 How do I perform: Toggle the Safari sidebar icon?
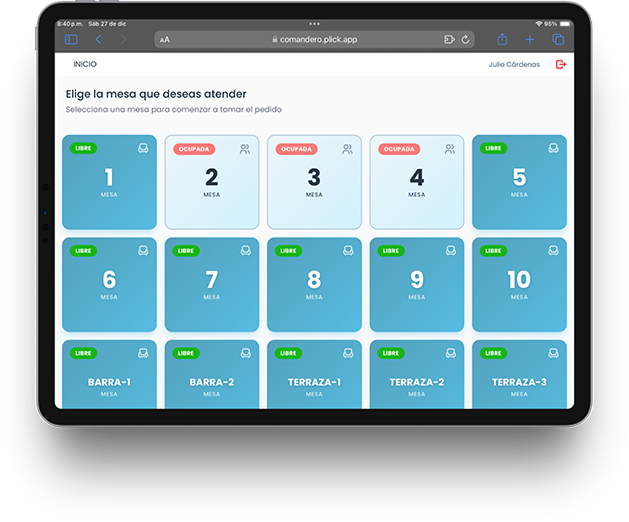click(x=71, y=39)
